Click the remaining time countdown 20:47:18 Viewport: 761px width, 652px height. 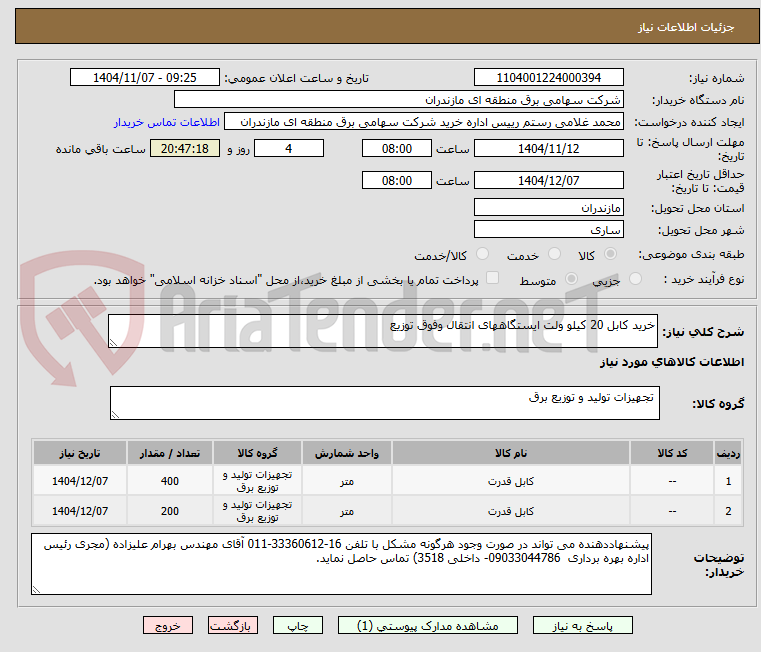[185, 148]
